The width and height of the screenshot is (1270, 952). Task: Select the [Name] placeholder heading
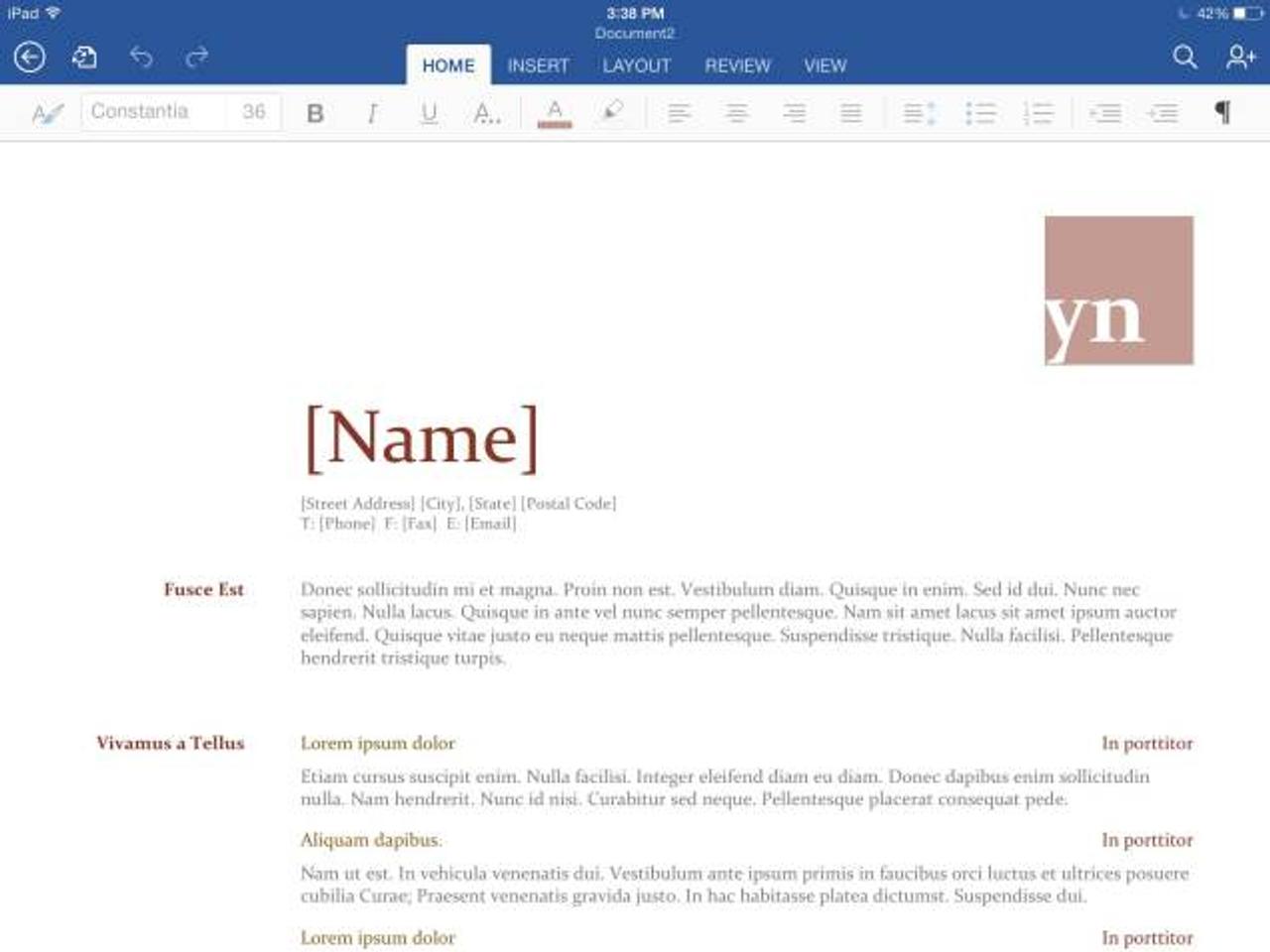click(x=422, y=437)
